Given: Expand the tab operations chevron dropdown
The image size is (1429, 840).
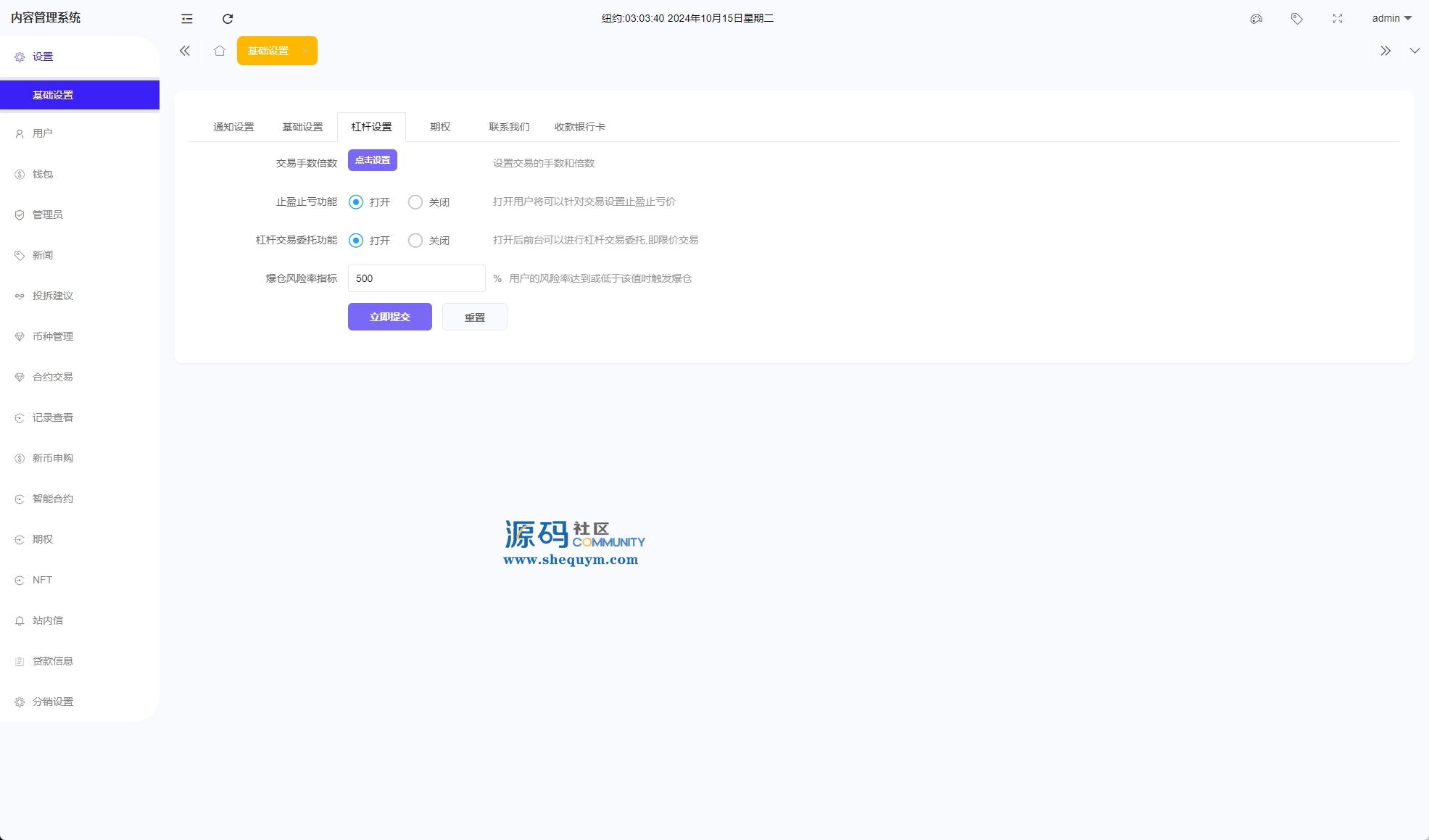Looking at the screenshot, I should pos(1414,51).
